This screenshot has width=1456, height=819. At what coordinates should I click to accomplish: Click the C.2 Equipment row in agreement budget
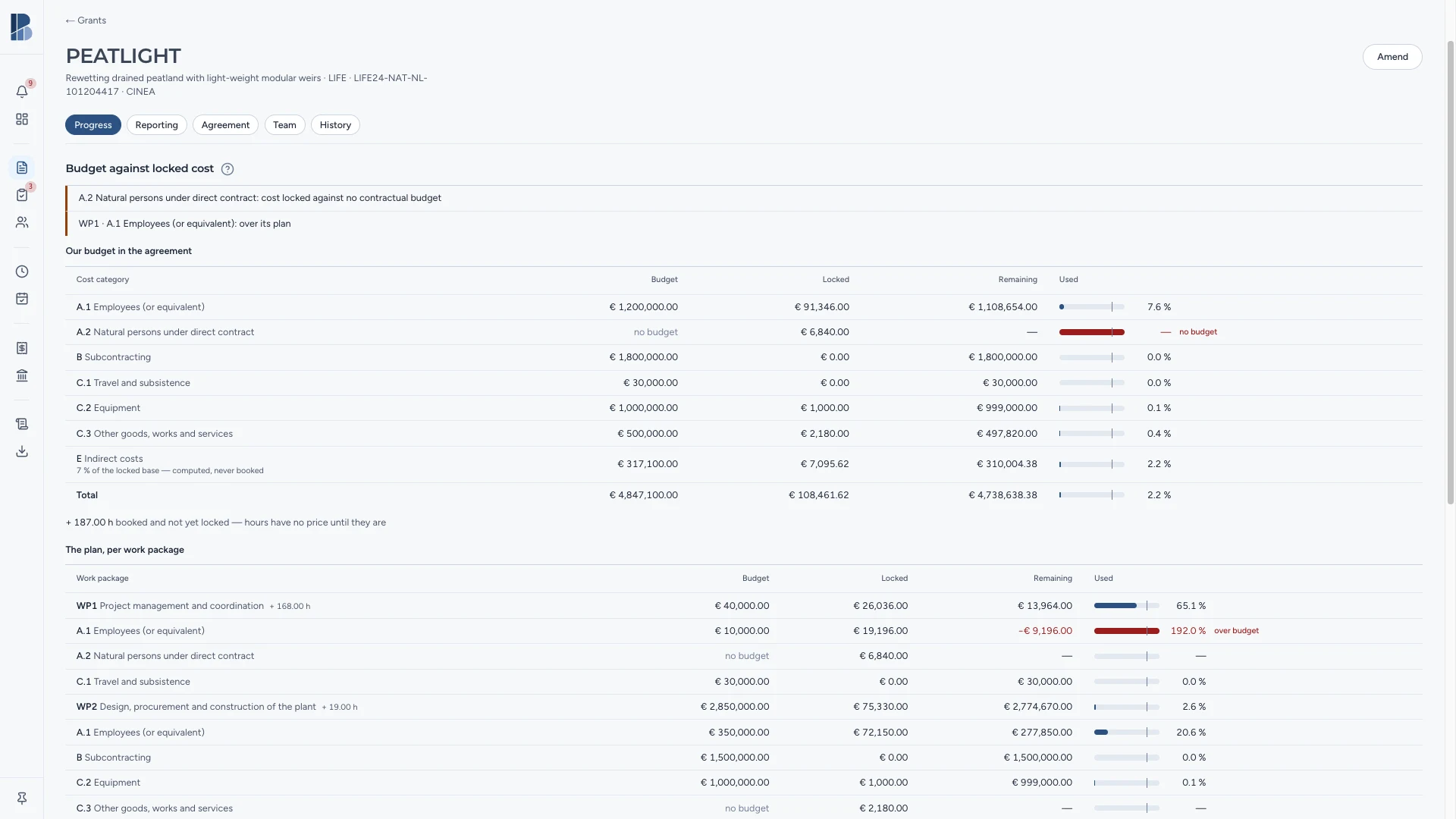pos(744,408)
